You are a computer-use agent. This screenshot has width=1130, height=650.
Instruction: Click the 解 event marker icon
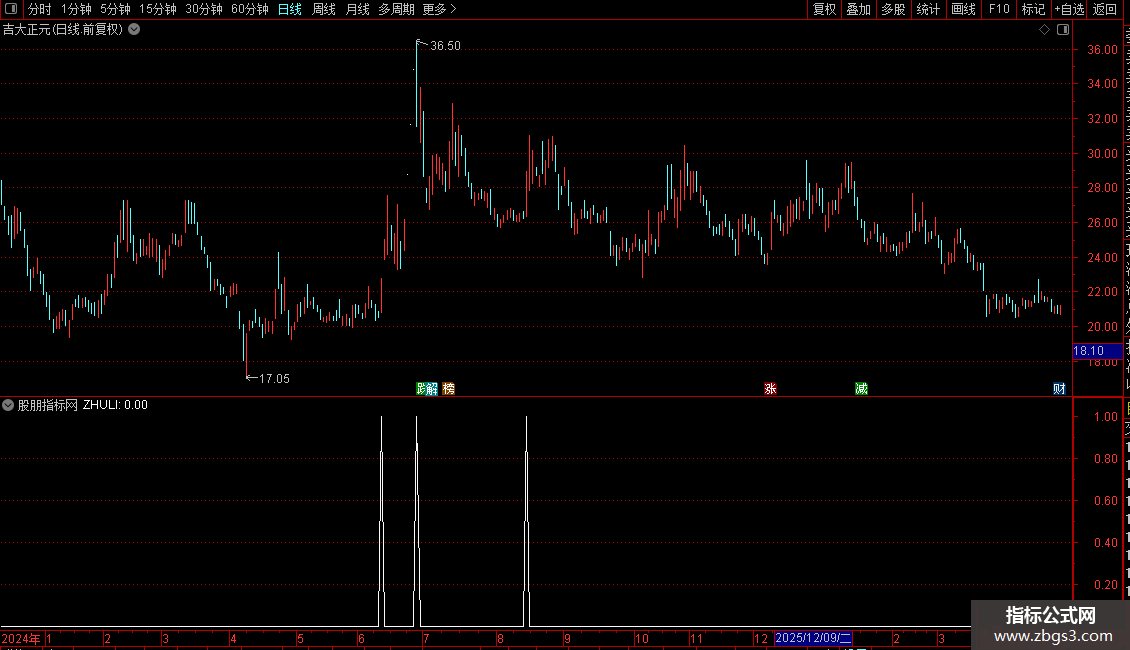pos(432,389)
